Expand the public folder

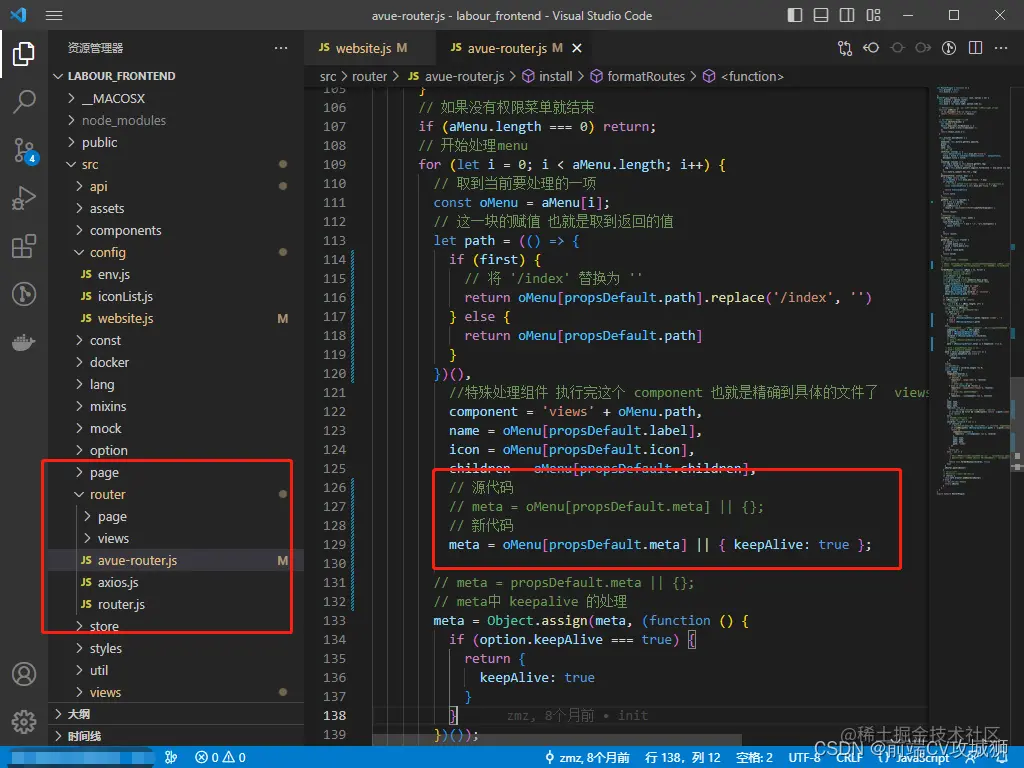[x=176, y=142]
